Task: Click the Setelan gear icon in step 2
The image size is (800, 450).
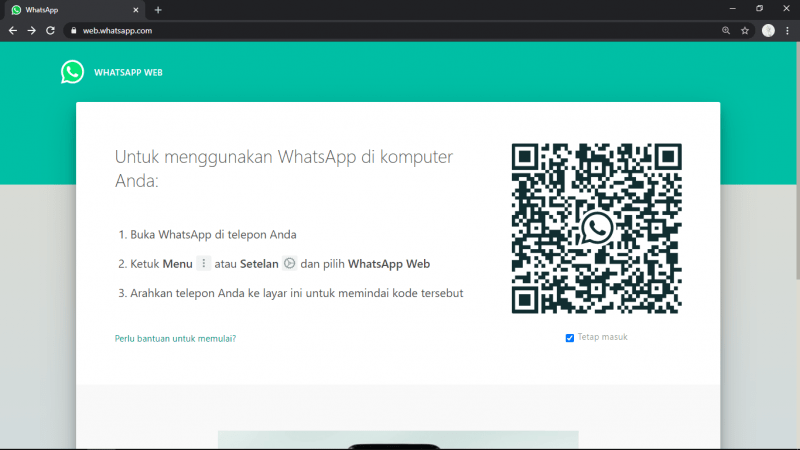Action: 289,263
